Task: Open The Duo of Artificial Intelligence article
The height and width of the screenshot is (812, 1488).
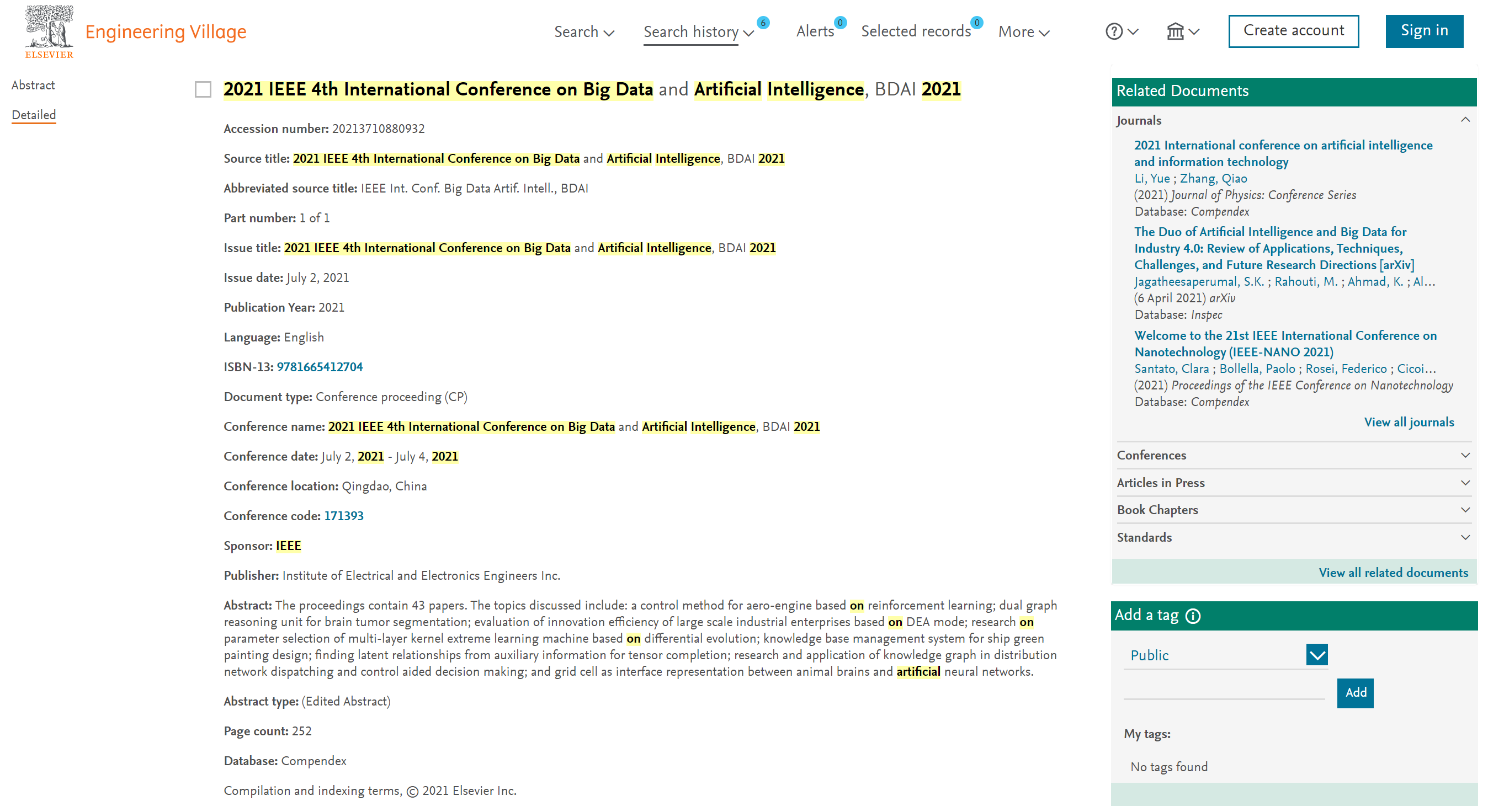Action: pos(1274,248)
